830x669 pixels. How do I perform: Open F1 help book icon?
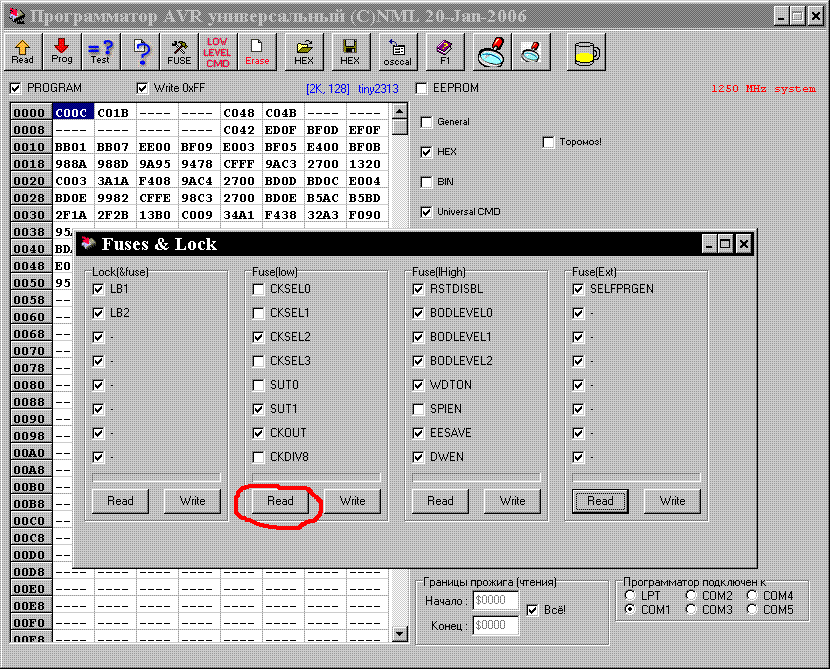(x=445, y=51)
